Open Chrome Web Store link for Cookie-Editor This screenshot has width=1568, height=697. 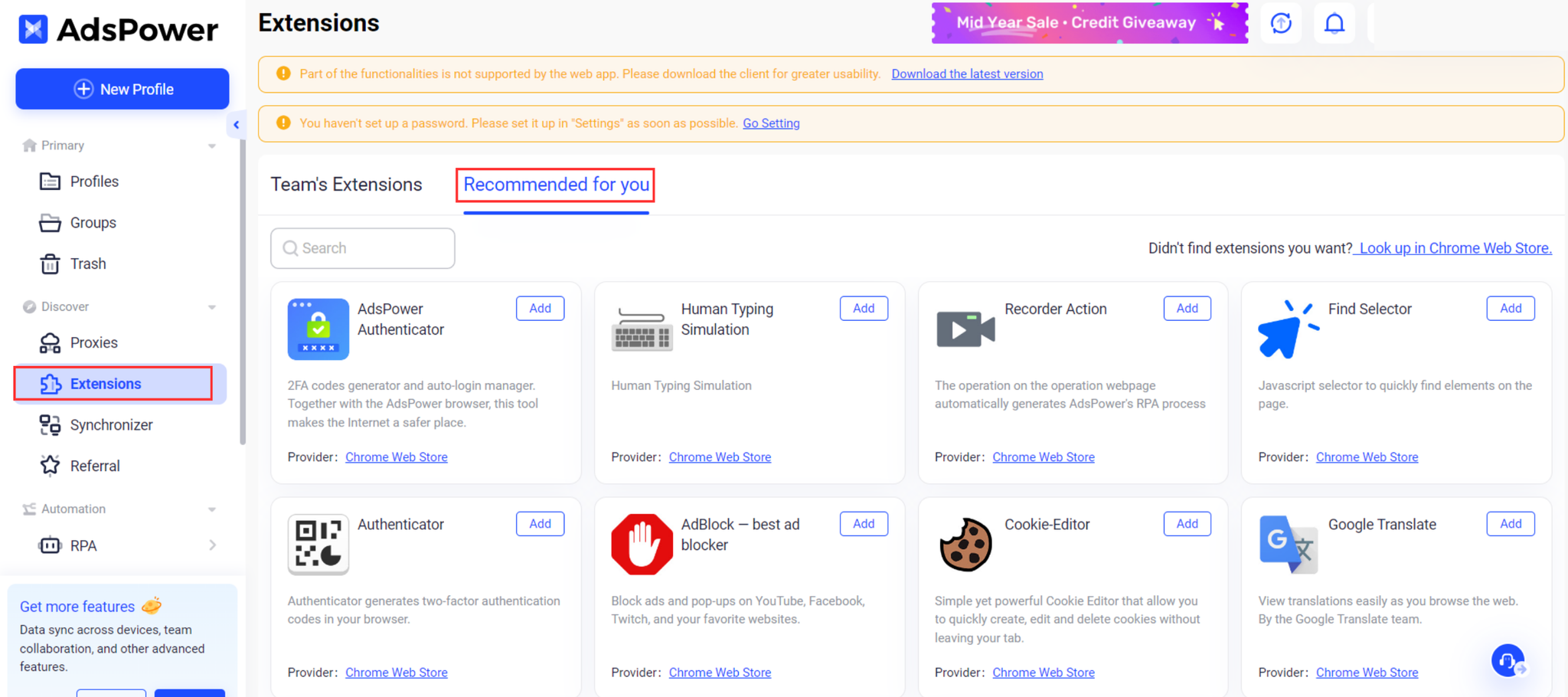1044,672
